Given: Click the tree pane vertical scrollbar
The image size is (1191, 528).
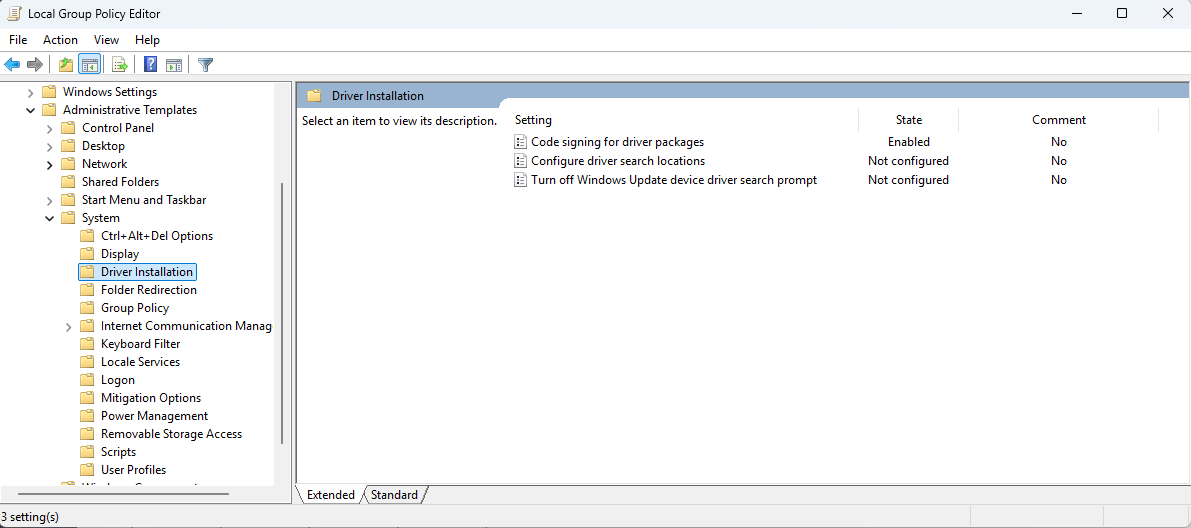Looking at the screenshot, I should click(283, 312).
